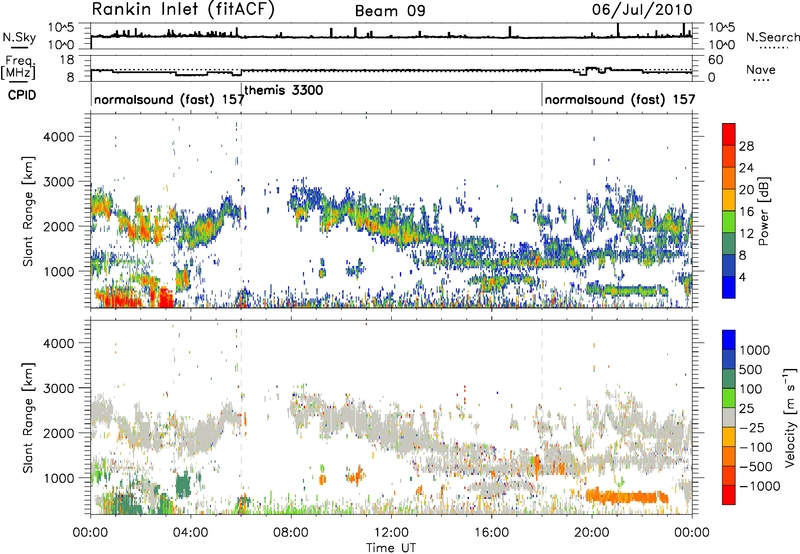Click the dark blue 4–8 dB Power colorbar segment
The image size is (800, 554).
(x=729, y=265)
